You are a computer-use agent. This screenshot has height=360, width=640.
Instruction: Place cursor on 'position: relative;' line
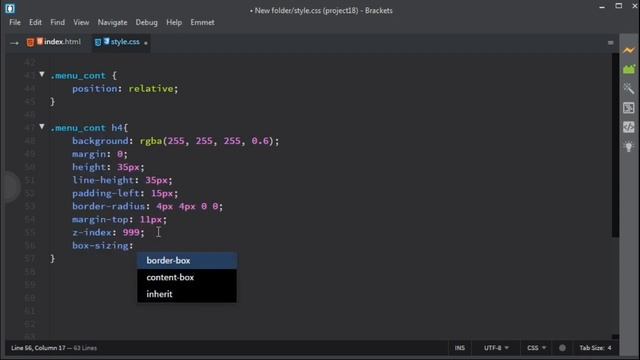click(125, 89)
